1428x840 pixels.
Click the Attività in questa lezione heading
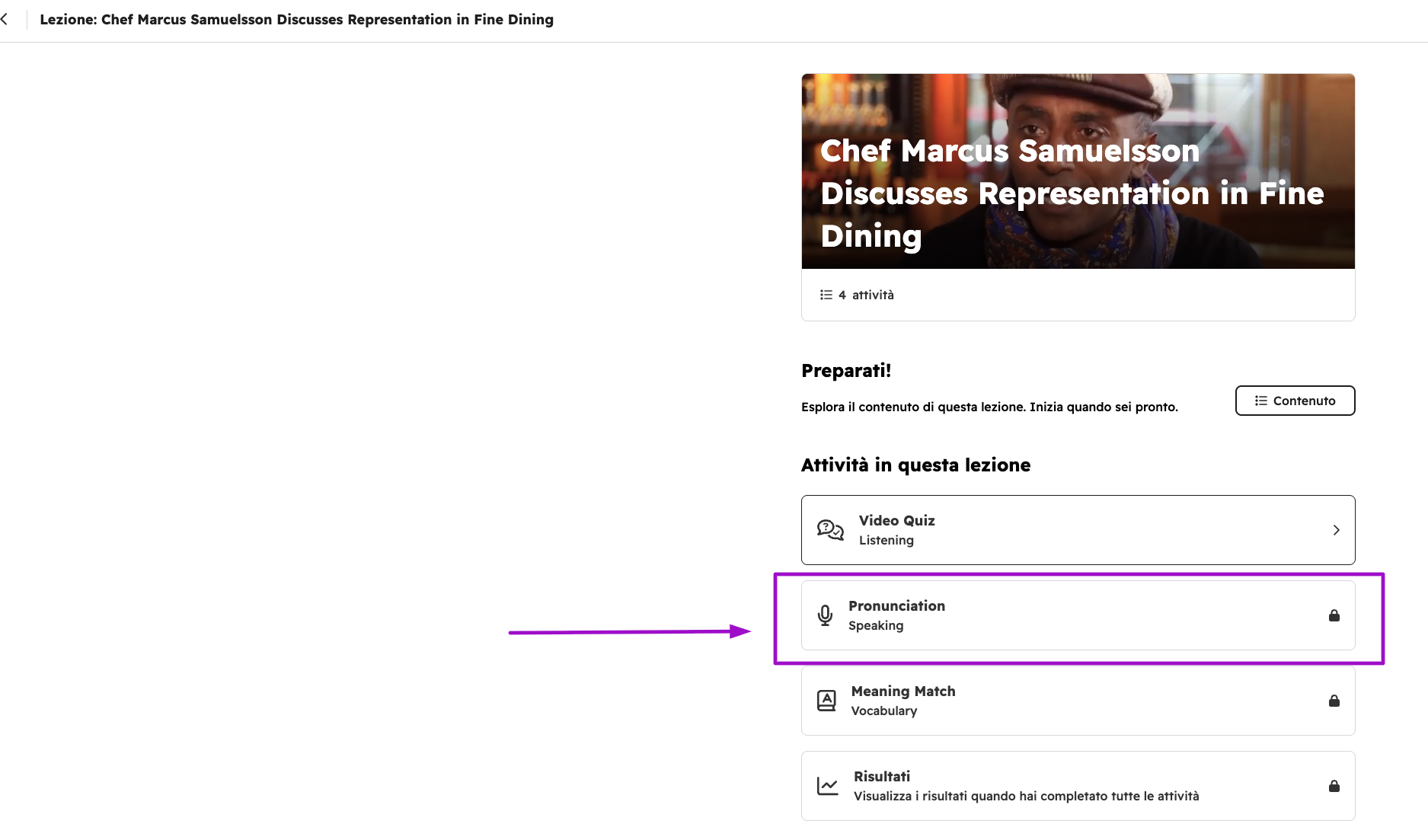(915, 465)
